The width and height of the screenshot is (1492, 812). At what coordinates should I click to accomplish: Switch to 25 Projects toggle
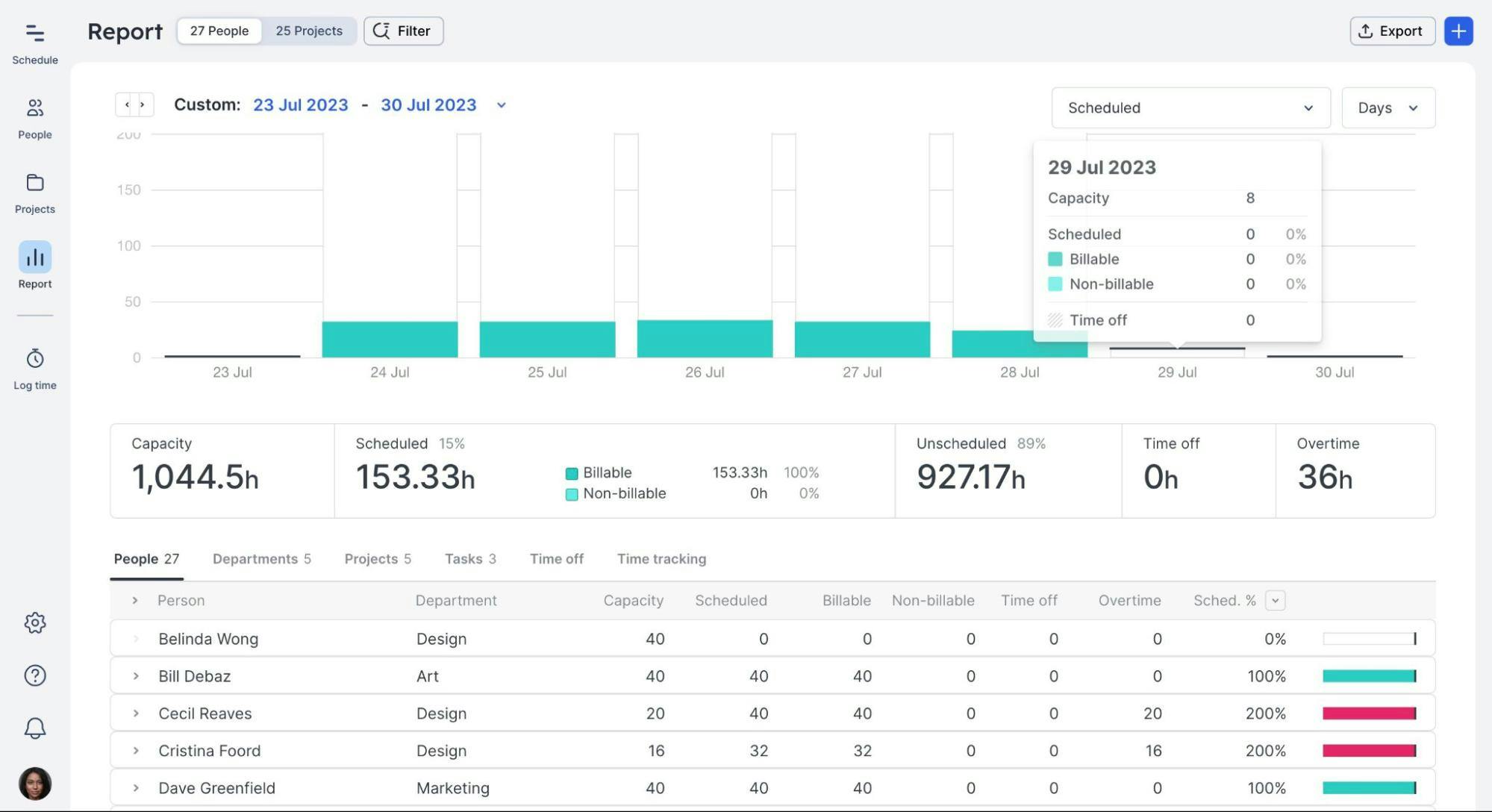[309, 31]
